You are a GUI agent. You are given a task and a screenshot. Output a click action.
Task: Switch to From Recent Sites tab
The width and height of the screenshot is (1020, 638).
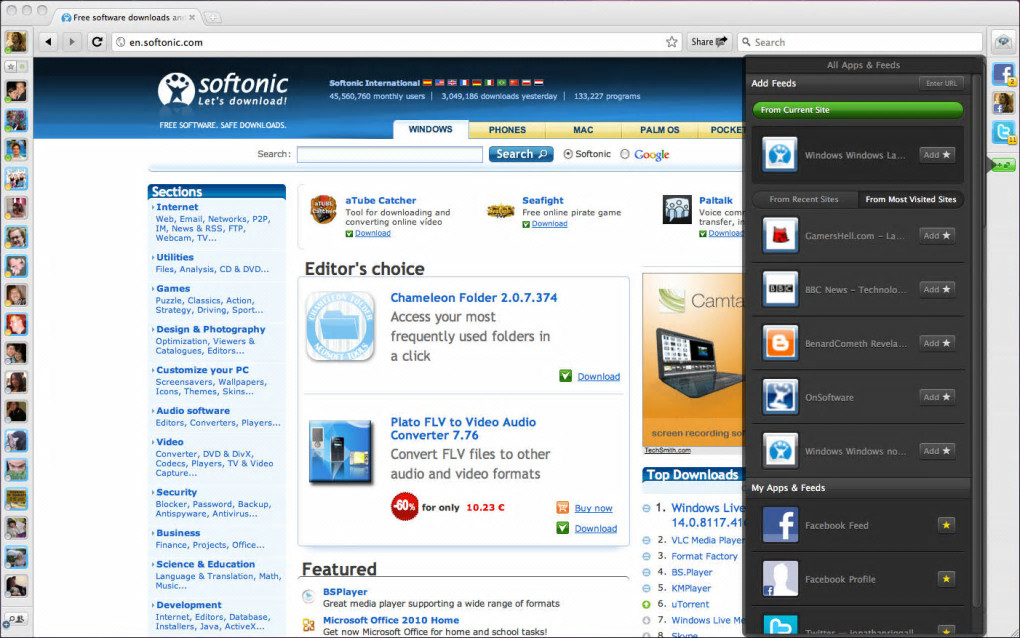coord(804,199)
